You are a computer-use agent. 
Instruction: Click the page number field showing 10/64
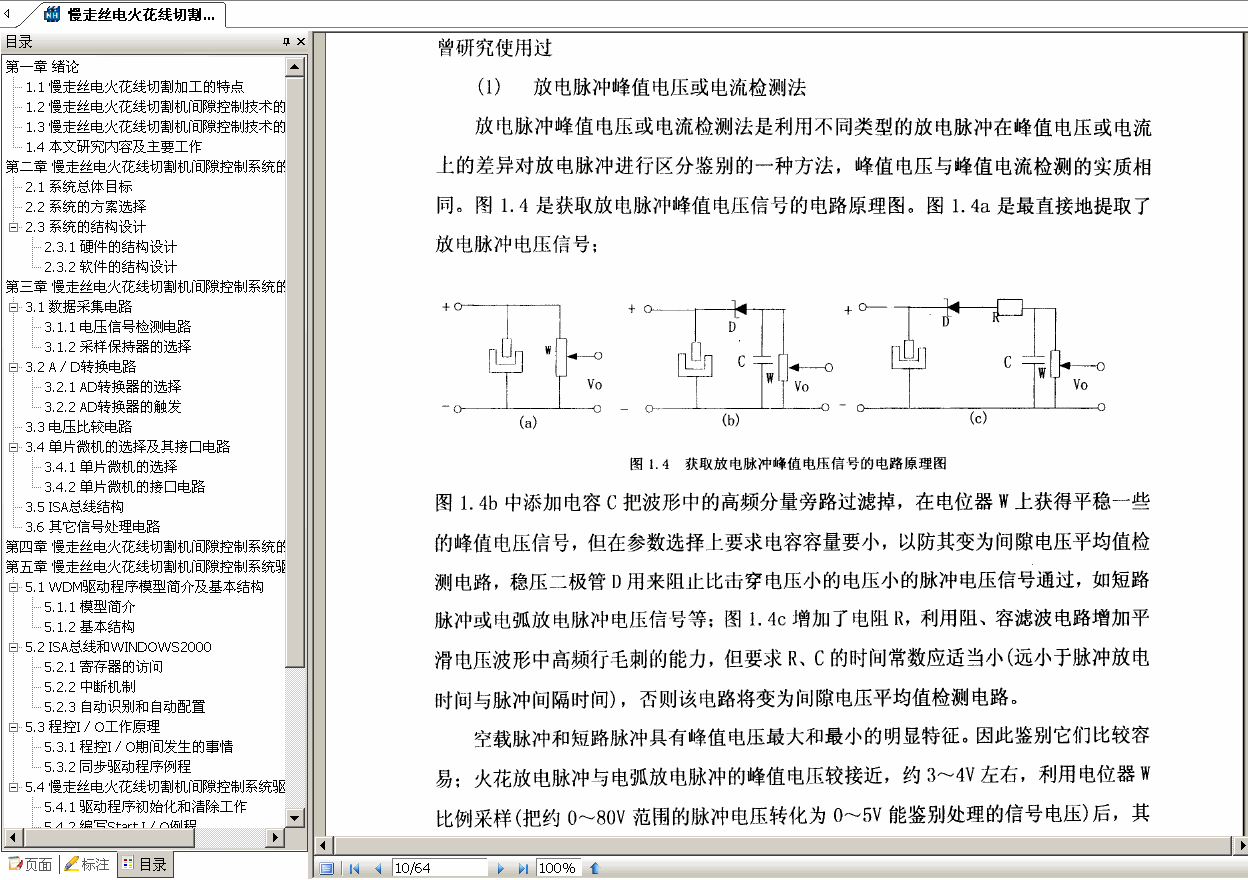(x=438, y=868)
